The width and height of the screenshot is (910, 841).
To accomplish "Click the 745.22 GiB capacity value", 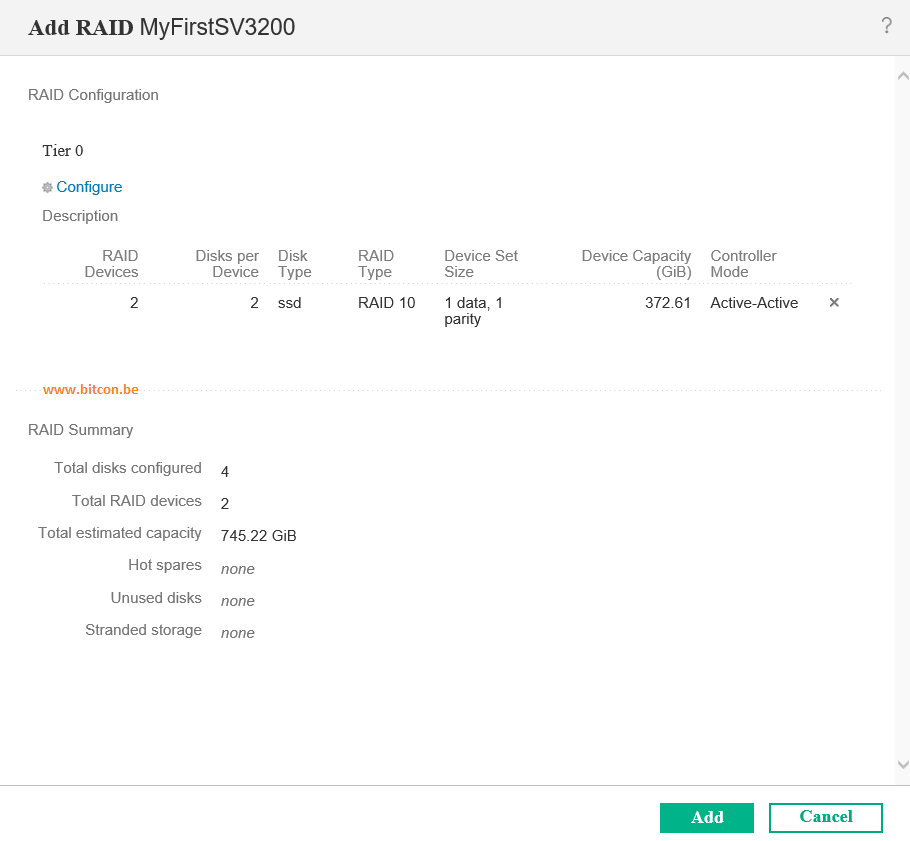I will click(258, 536).
